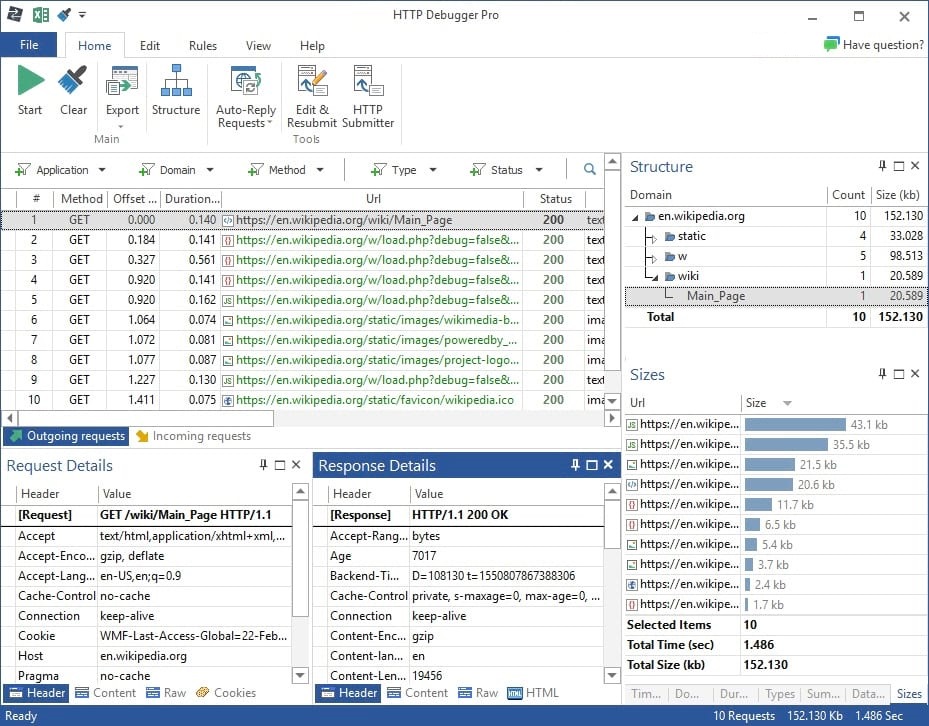The height and width of the screenshot is (726, 929).
Task: Clear the request list with Clear
Action: (73, 91)
